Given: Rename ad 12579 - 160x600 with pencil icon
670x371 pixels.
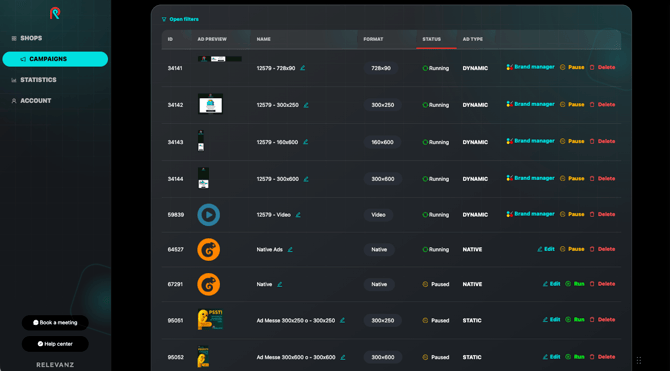Looking at the screenshot, I should [306, 142].
